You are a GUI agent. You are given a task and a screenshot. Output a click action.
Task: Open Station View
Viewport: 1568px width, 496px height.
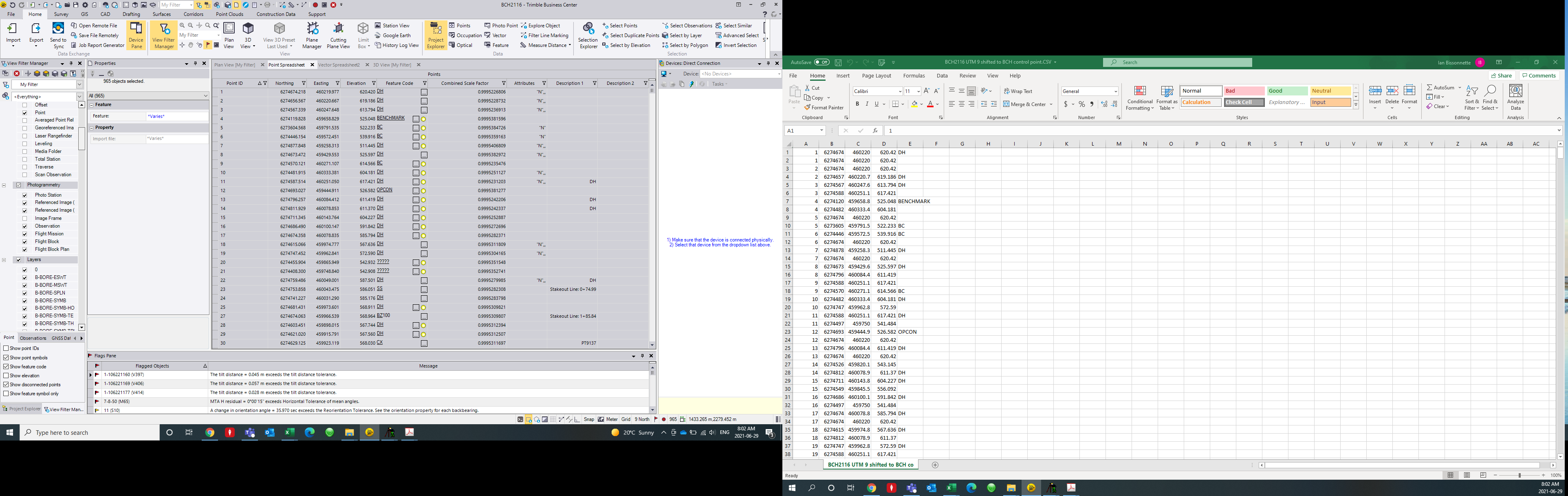coord(395,26)
